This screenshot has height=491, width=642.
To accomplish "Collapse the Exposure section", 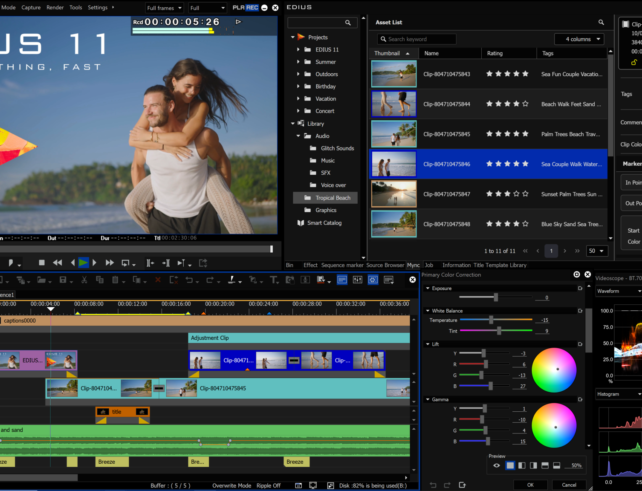I will pyautogui.click(x=427, y=288).
